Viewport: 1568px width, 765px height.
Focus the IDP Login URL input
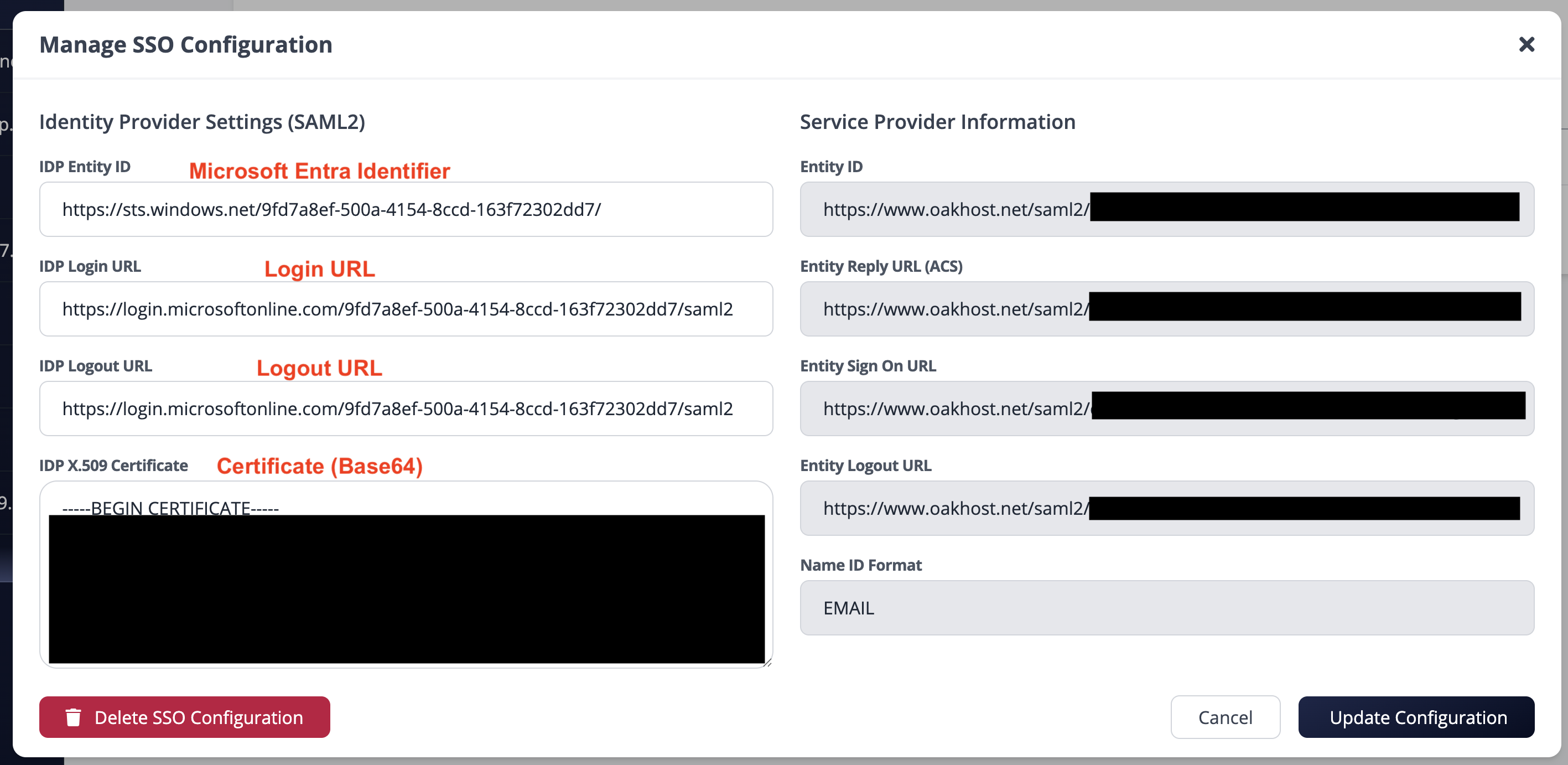(x=406, y=309)
